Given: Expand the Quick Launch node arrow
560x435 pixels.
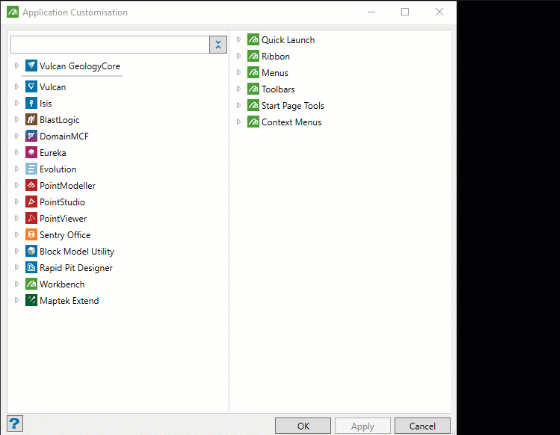Looking at the screenshot, I should click(239, 39).
